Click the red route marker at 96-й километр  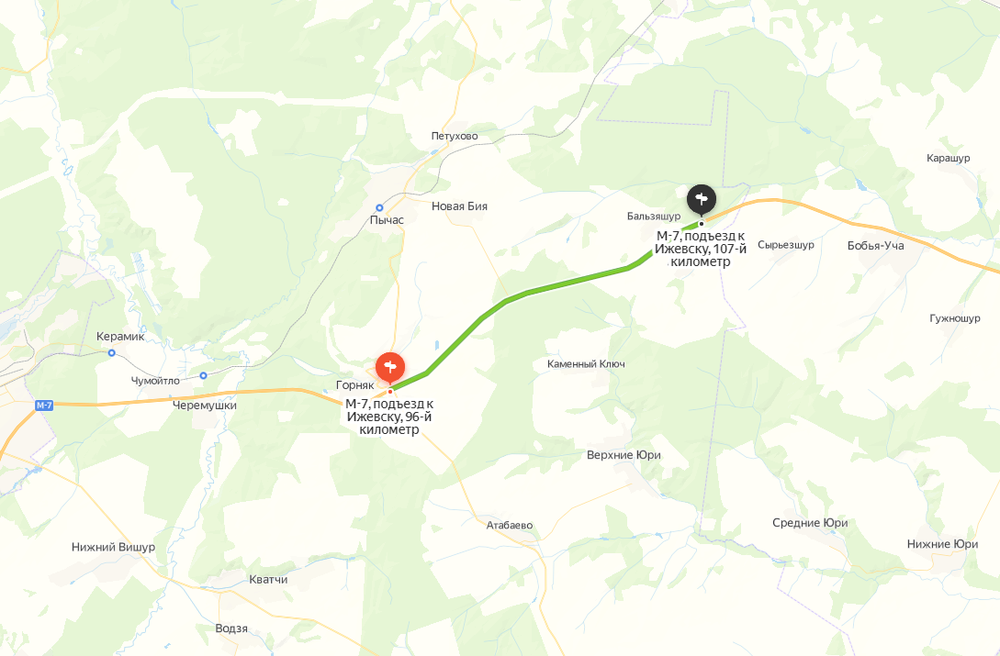pos(390,368)
